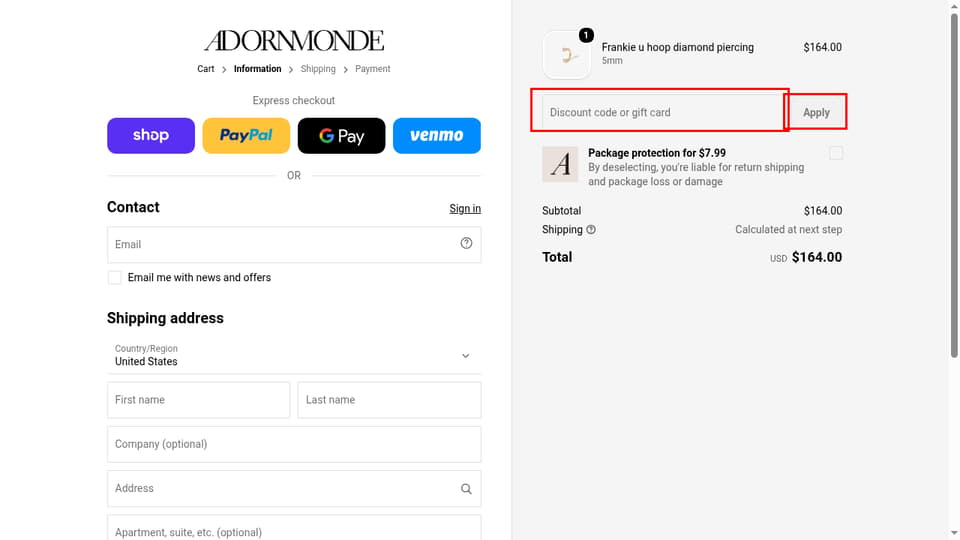This screenshot has height=540, width=960.
Task: Focus the Last name field
Action: pyautogui.click(x=389, y=400)
